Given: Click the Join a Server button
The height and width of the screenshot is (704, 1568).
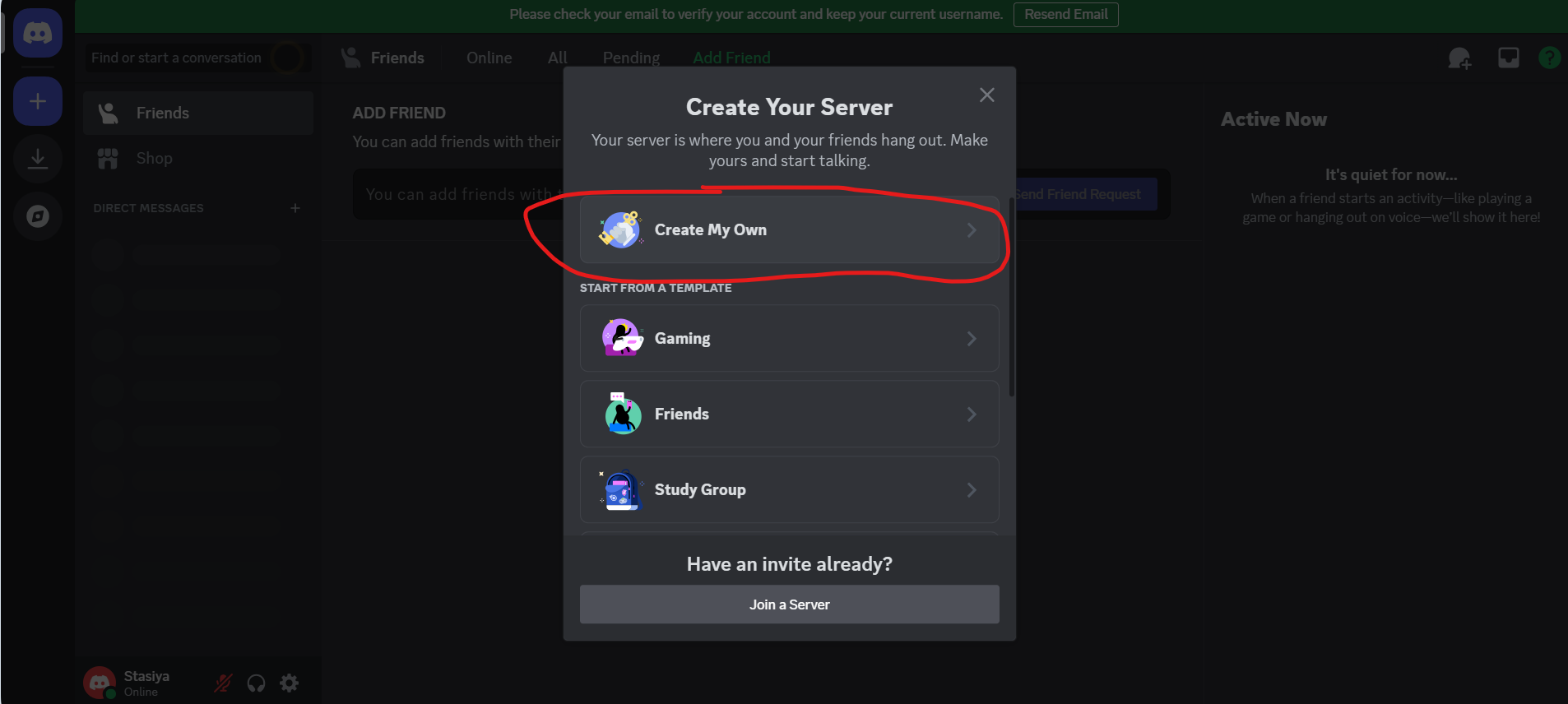Looking at the screenshot, I should tap(790, 604).
